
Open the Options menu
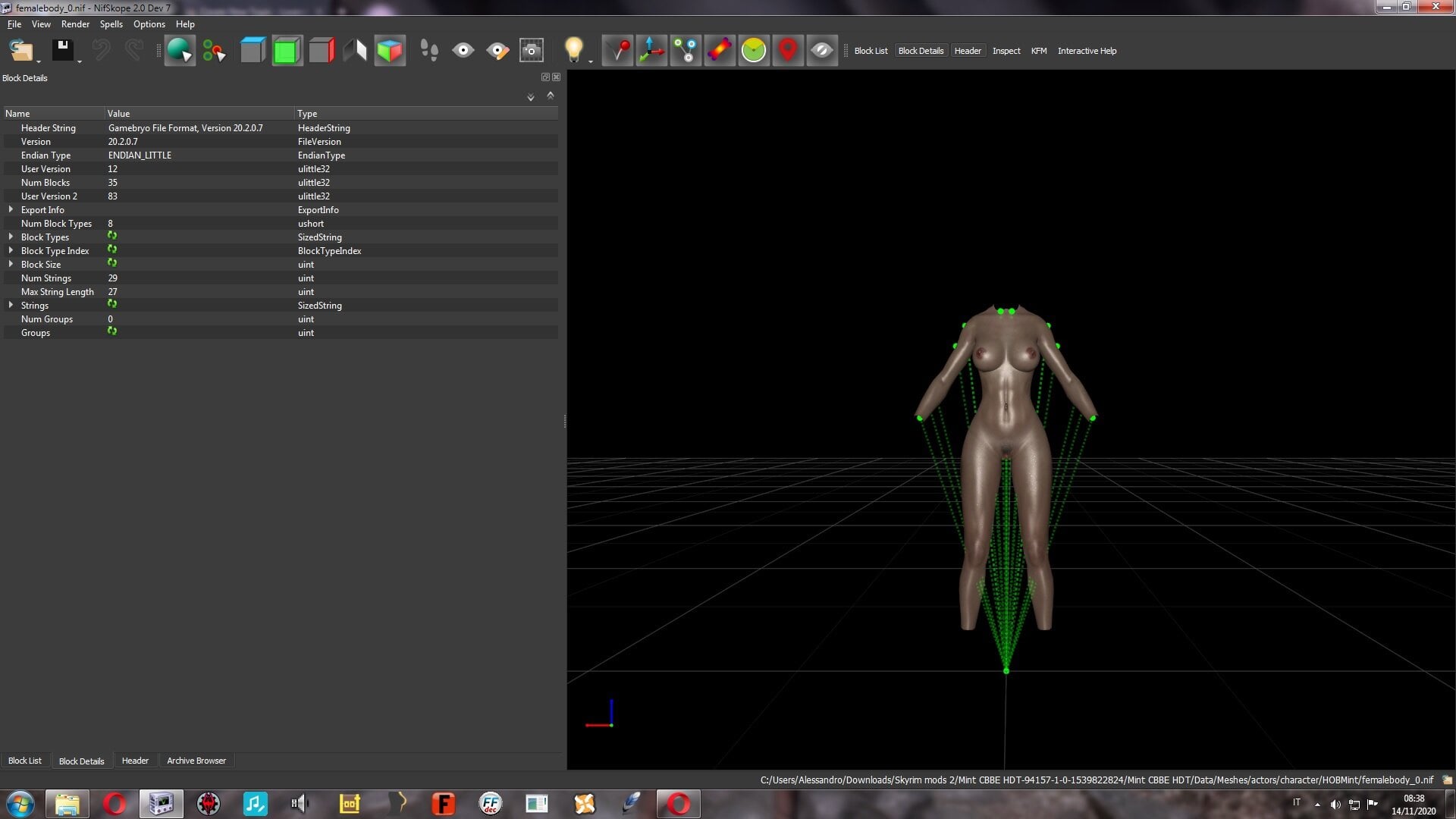tap(149, 24)
